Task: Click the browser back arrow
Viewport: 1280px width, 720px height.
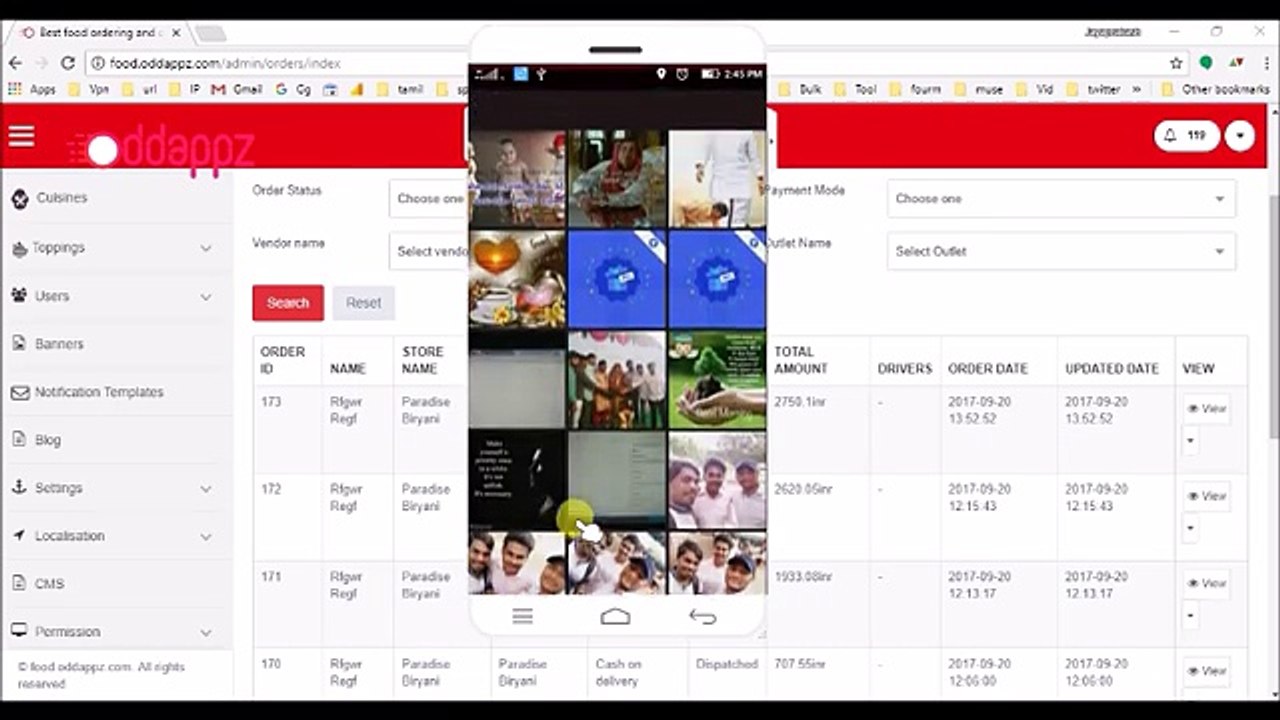Action: tap(15, 63)
